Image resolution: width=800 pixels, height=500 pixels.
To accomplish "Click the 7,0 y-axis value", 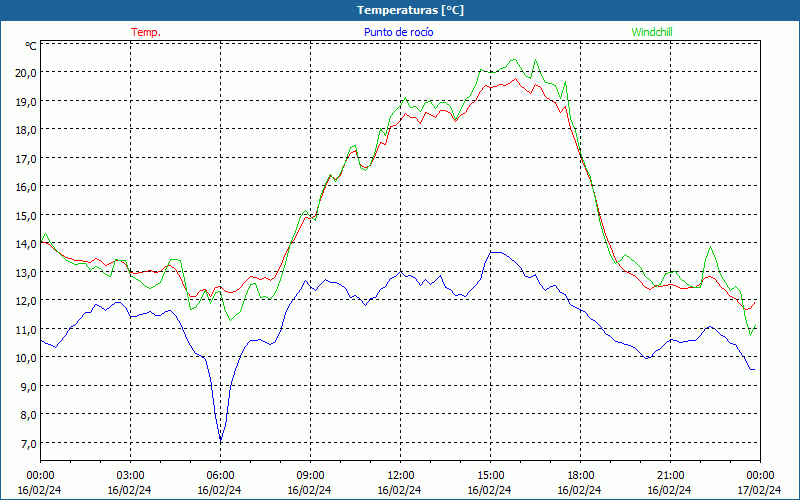I will click(29, 443).
